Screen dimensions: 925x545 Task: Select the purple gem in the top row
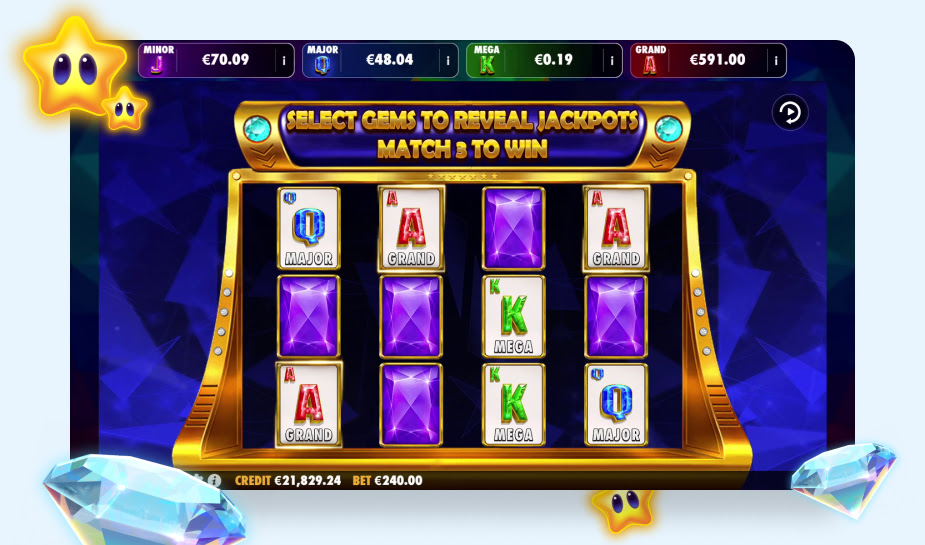click(513, 228)
